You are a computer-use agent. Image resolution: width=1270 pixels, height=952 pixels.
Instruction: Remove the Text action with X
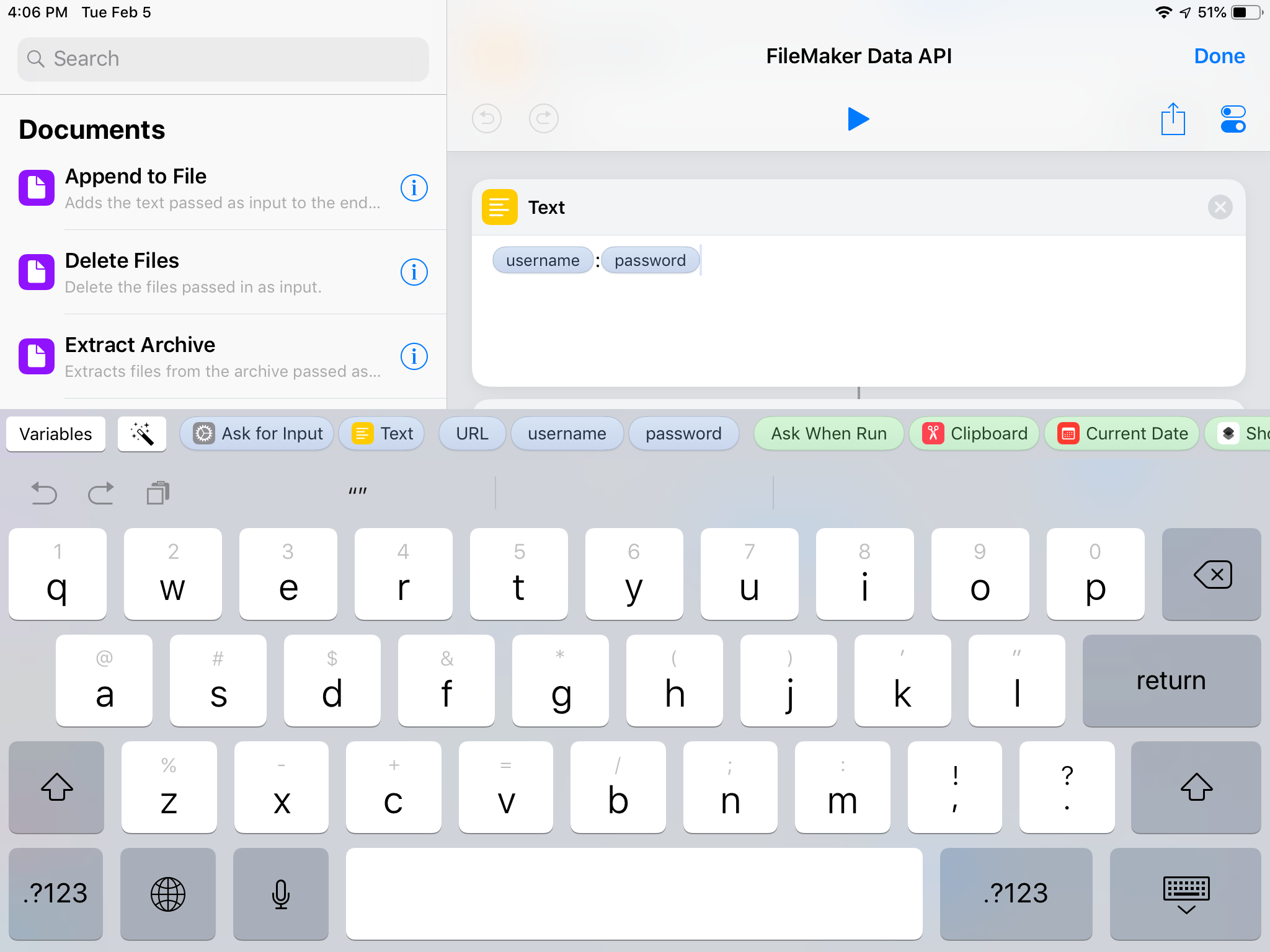(1220, 207)
